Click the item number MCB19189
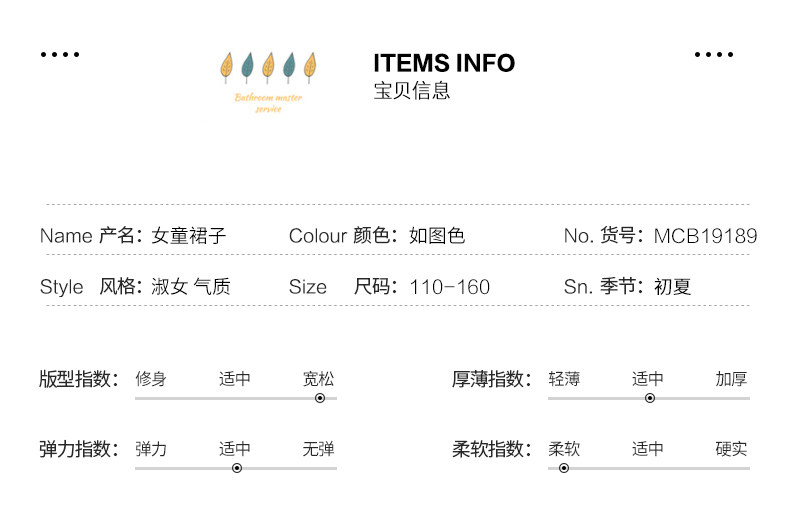 (x=705, y=237)
